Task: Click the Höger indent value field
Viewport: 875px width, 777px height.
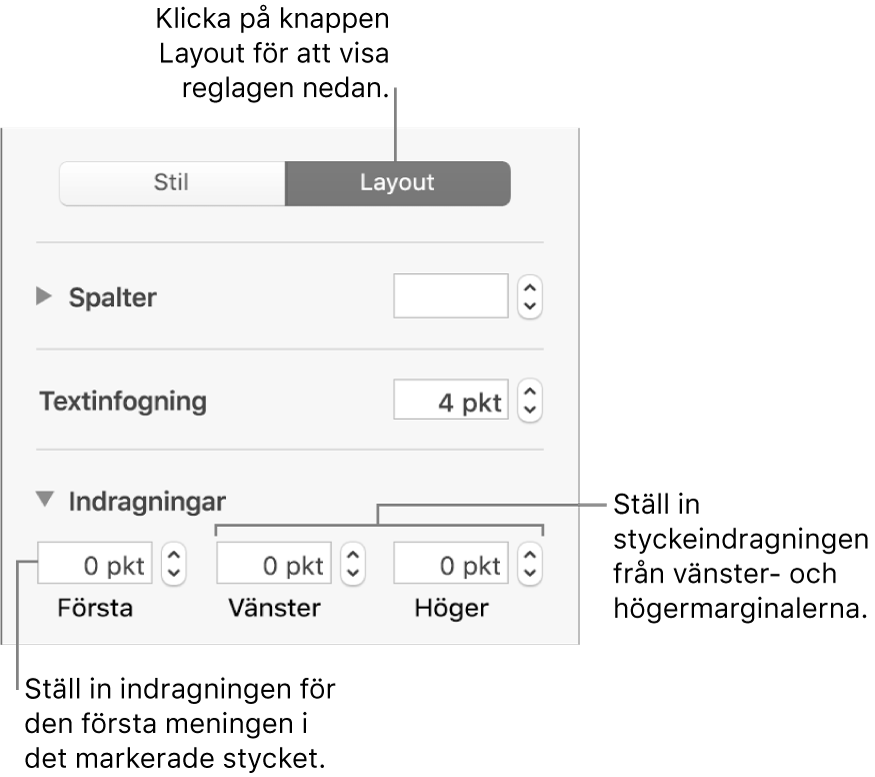Action: coord(451,565)
